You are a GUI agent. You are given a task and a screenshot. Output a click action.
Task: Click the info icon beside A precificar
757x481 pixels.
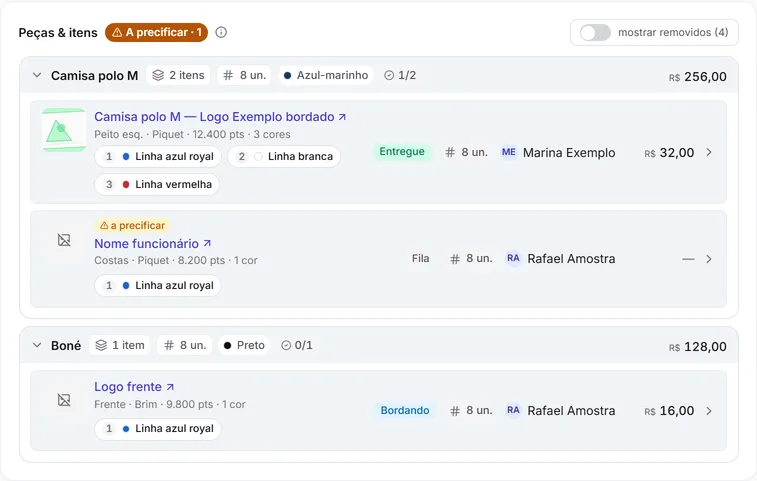tap(221, 32)
